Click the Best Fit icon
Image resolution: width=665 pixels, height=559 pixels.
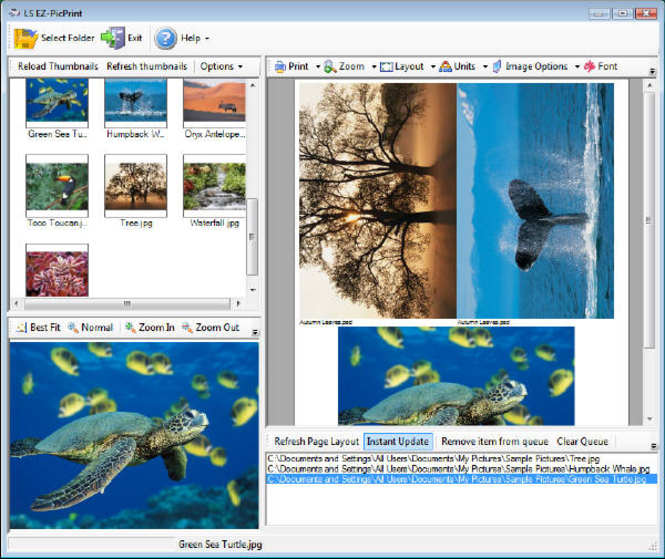[x=22, y=327]
